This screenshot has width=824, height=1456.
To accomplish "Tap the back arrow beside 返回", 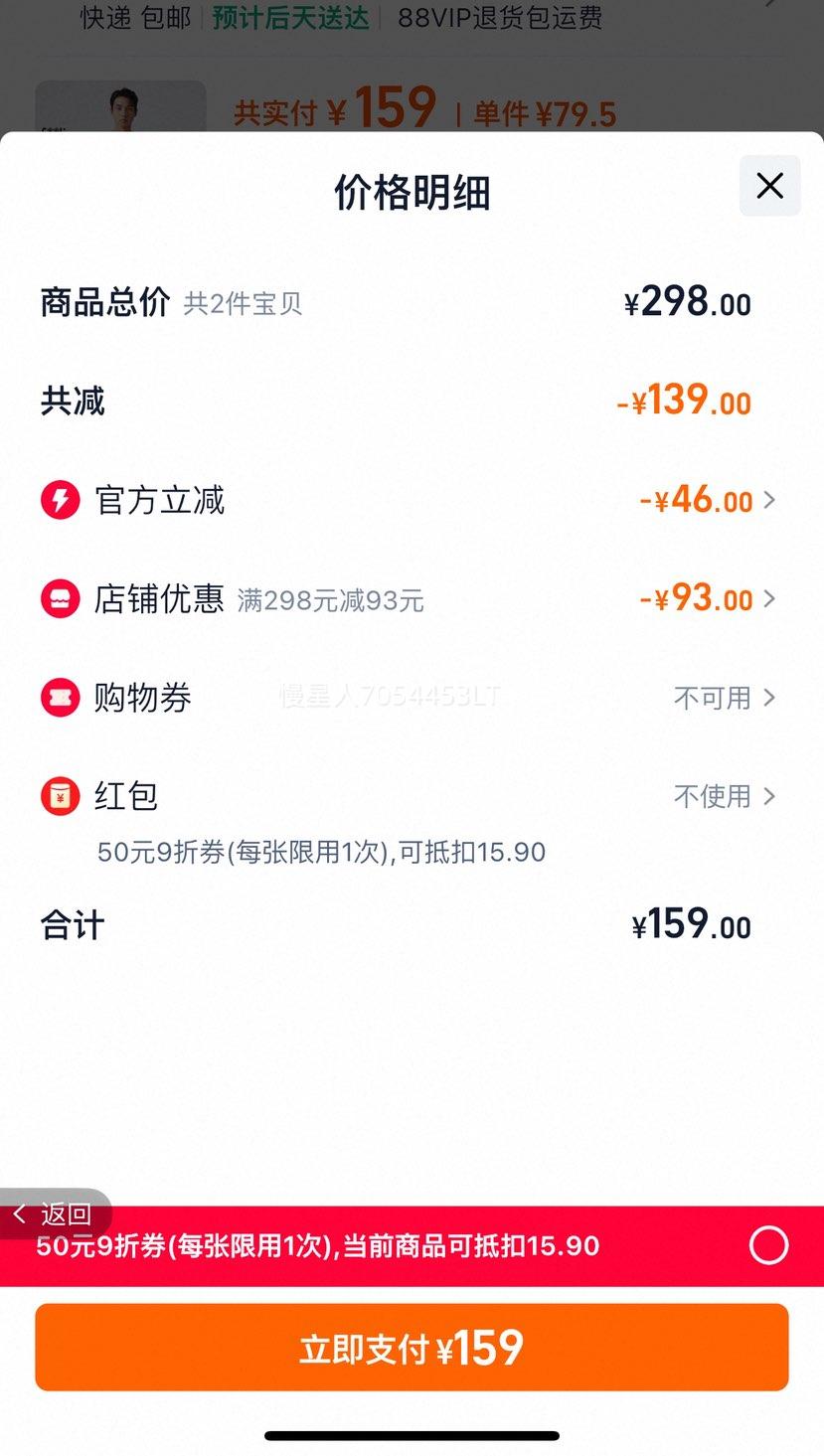I will pyautogui.click(x=19, y=1213).
